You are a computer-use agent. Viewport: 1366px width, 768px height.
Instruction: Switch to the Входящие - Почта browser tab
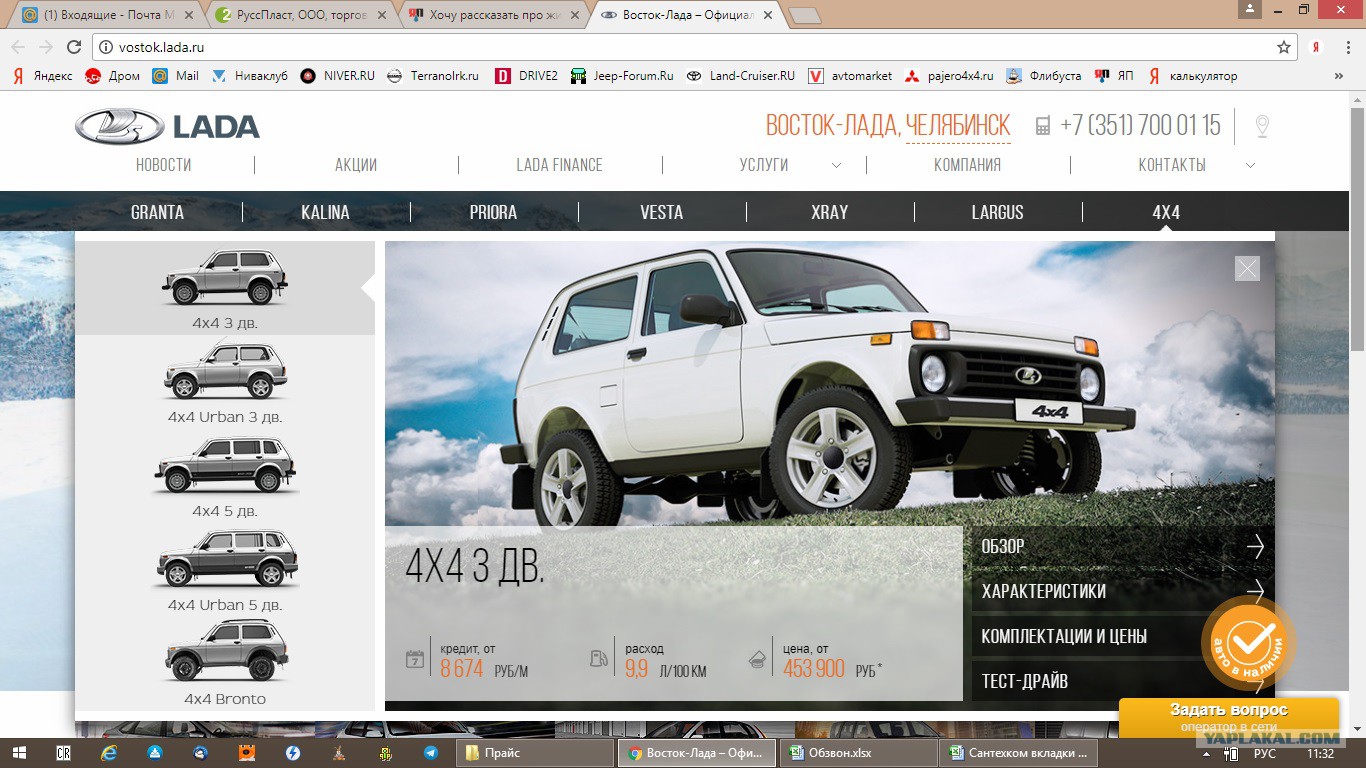[x=106, y=15]
